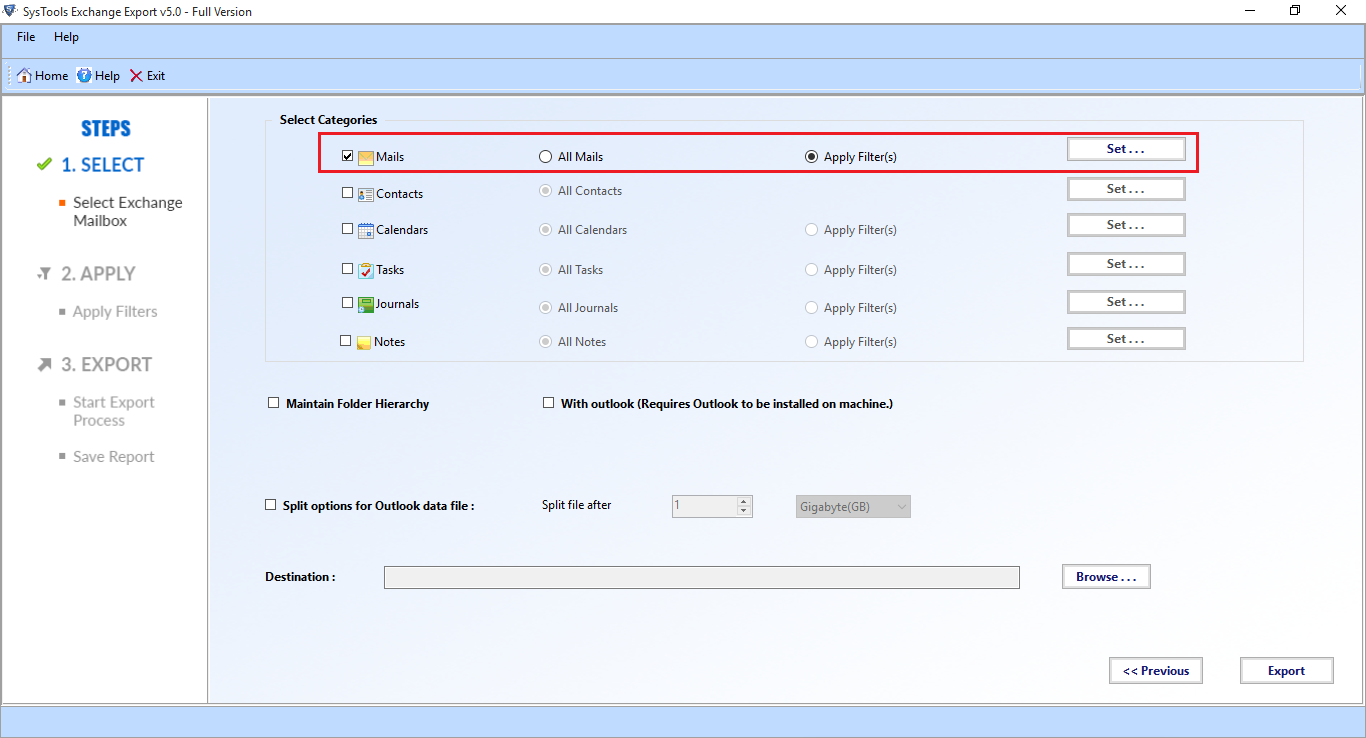Screen dimensions: 1366x738
Task: Click the Set button for Calendars
Action: [1126, 225]
